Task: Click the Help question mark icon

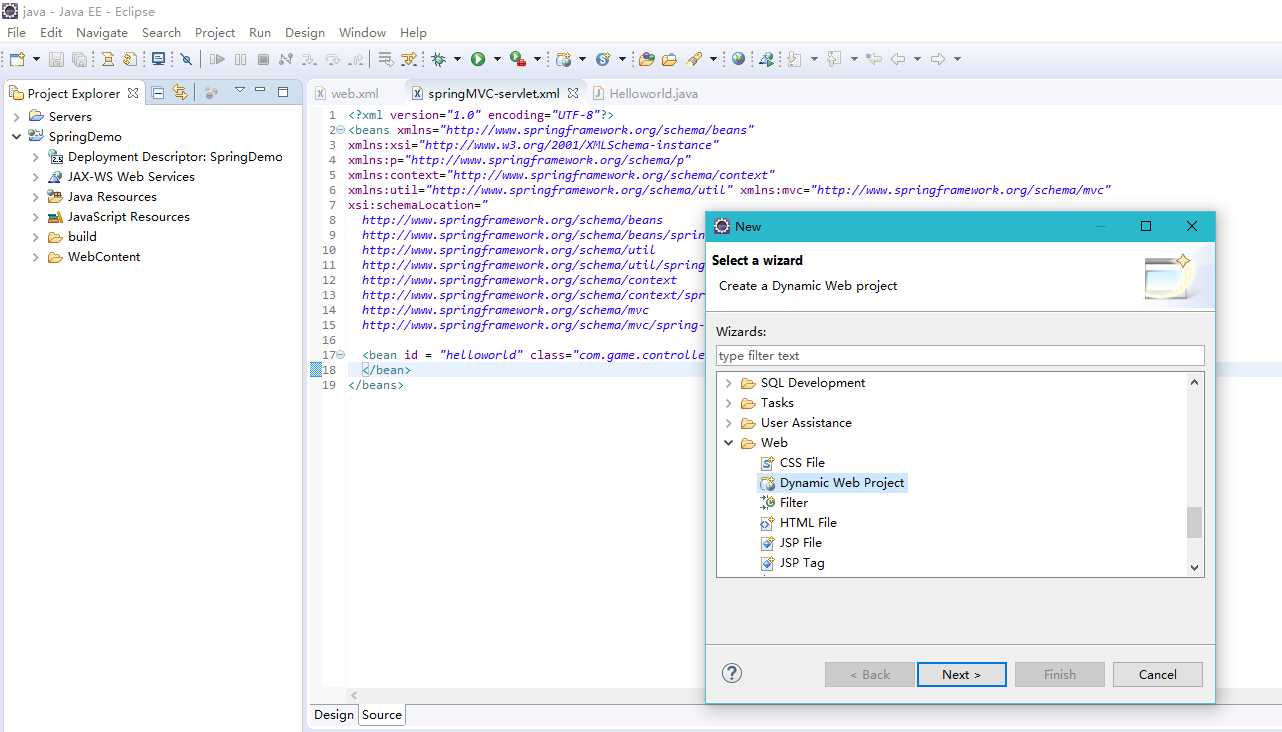Action: click(x=732, y=673)
